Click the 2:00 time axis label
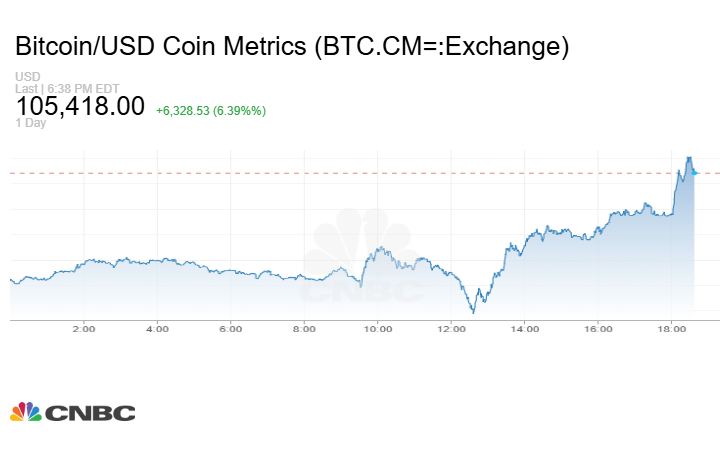 [x=83, y=328]
